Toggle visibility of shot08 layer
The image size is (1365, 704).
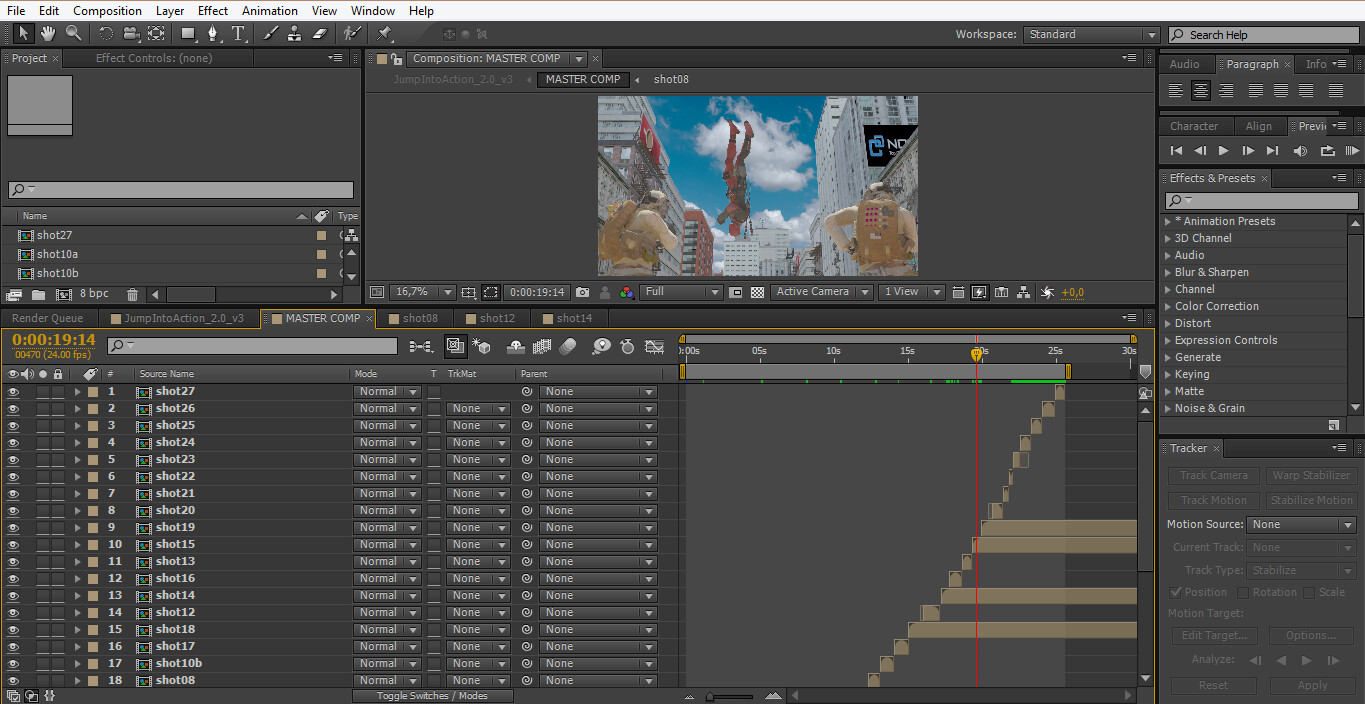(14, 681)
